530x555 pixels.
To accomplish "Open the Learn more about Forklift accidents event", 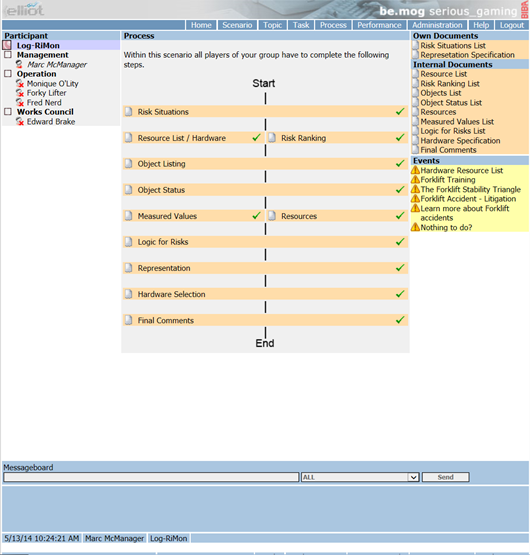I will [x=465, y=213].
